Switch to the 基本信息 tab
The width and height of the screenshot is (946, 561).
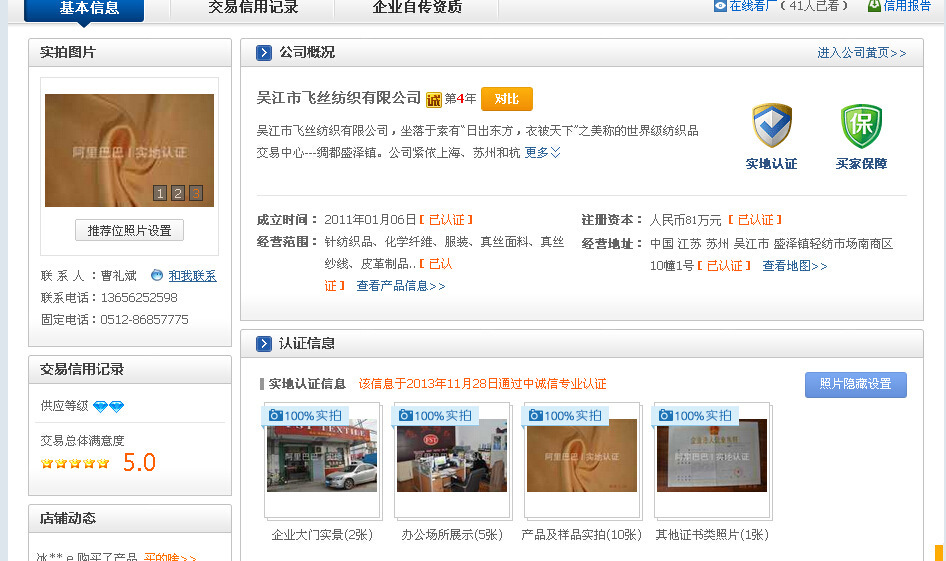coord(84,9)
